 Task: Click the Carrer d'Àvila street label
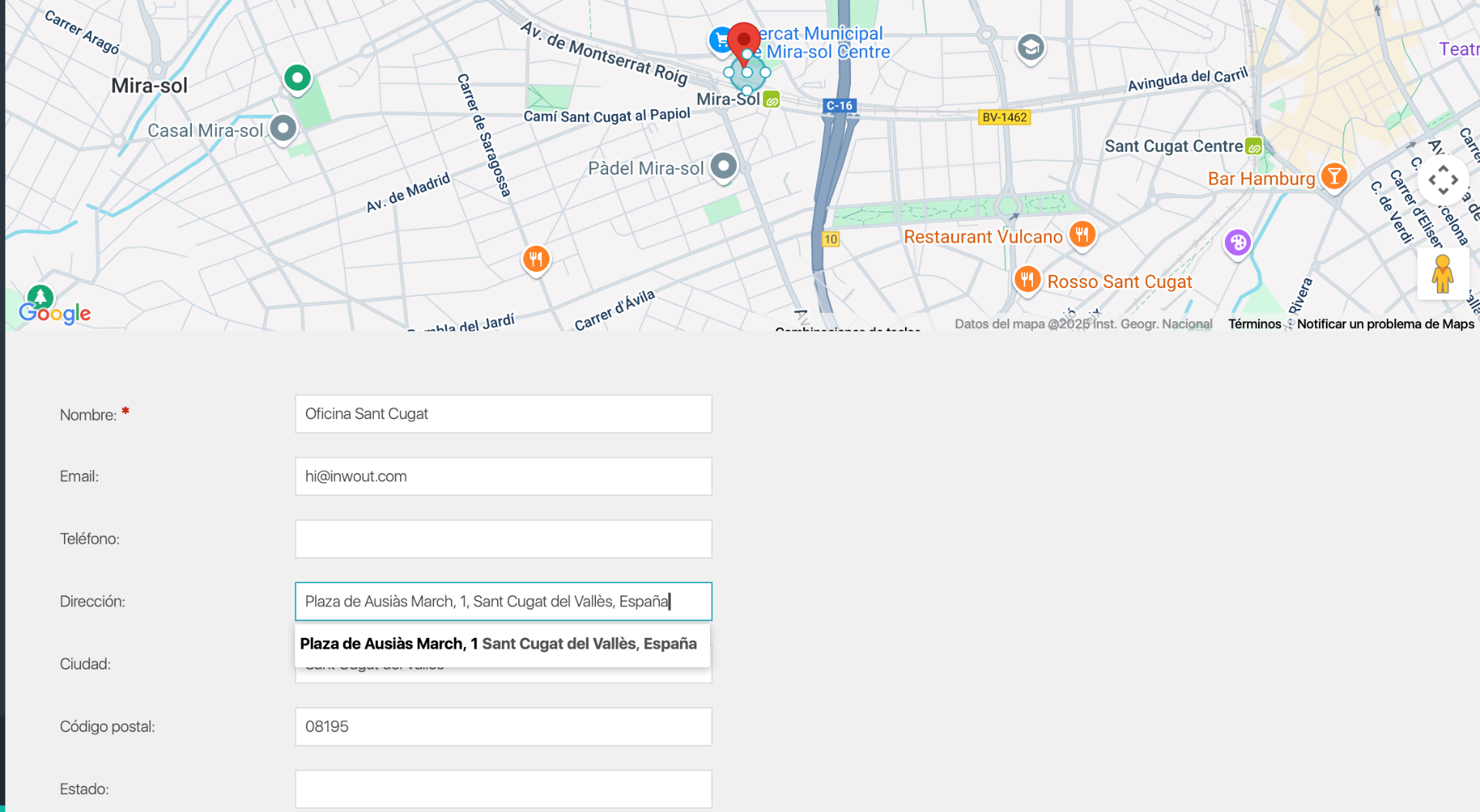(x=614, y=310)
